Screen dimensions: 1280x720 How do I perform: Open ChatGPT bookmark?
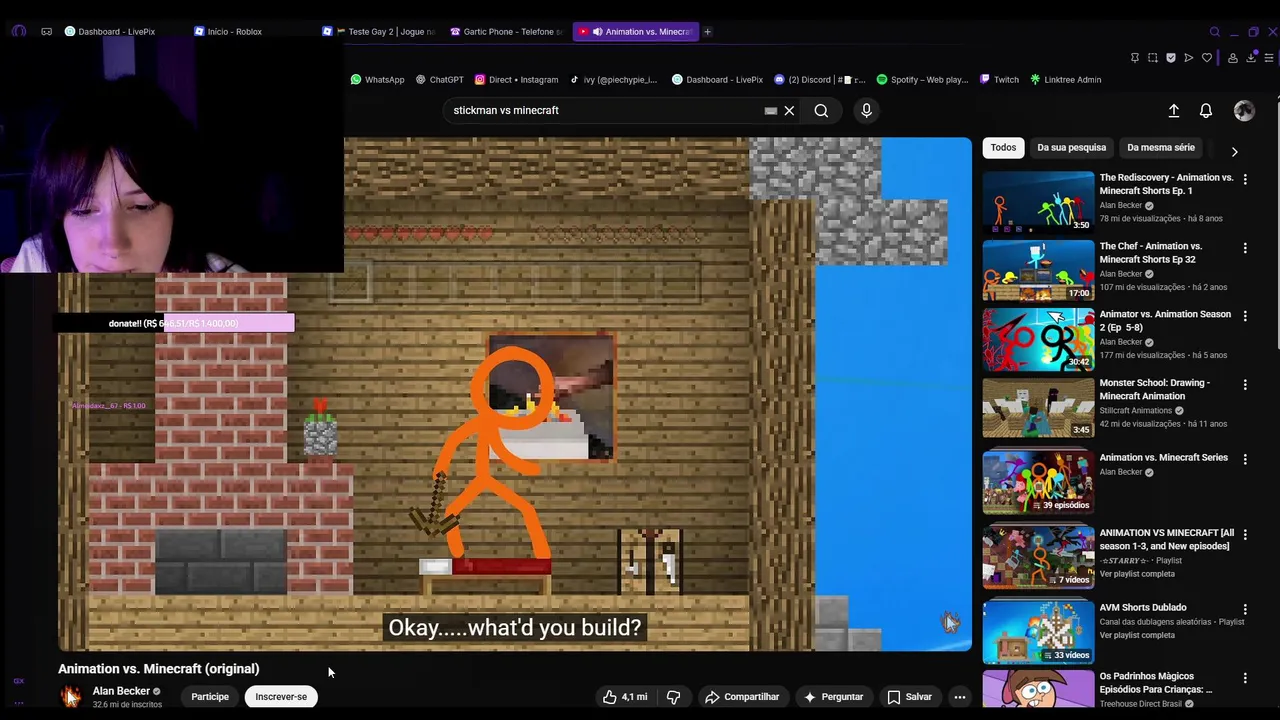click(x=439, y=80)
